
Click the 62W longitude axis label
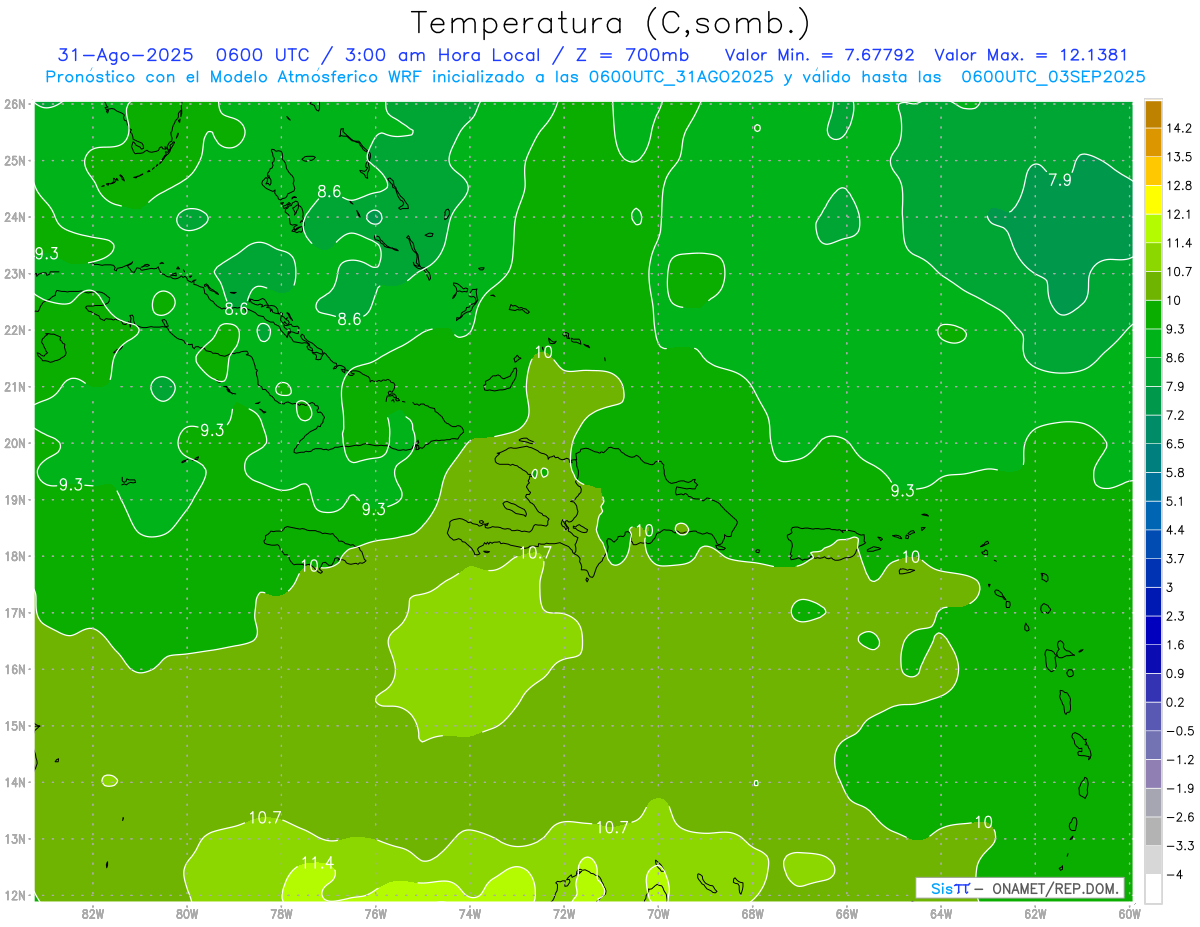coord(1035,912)
